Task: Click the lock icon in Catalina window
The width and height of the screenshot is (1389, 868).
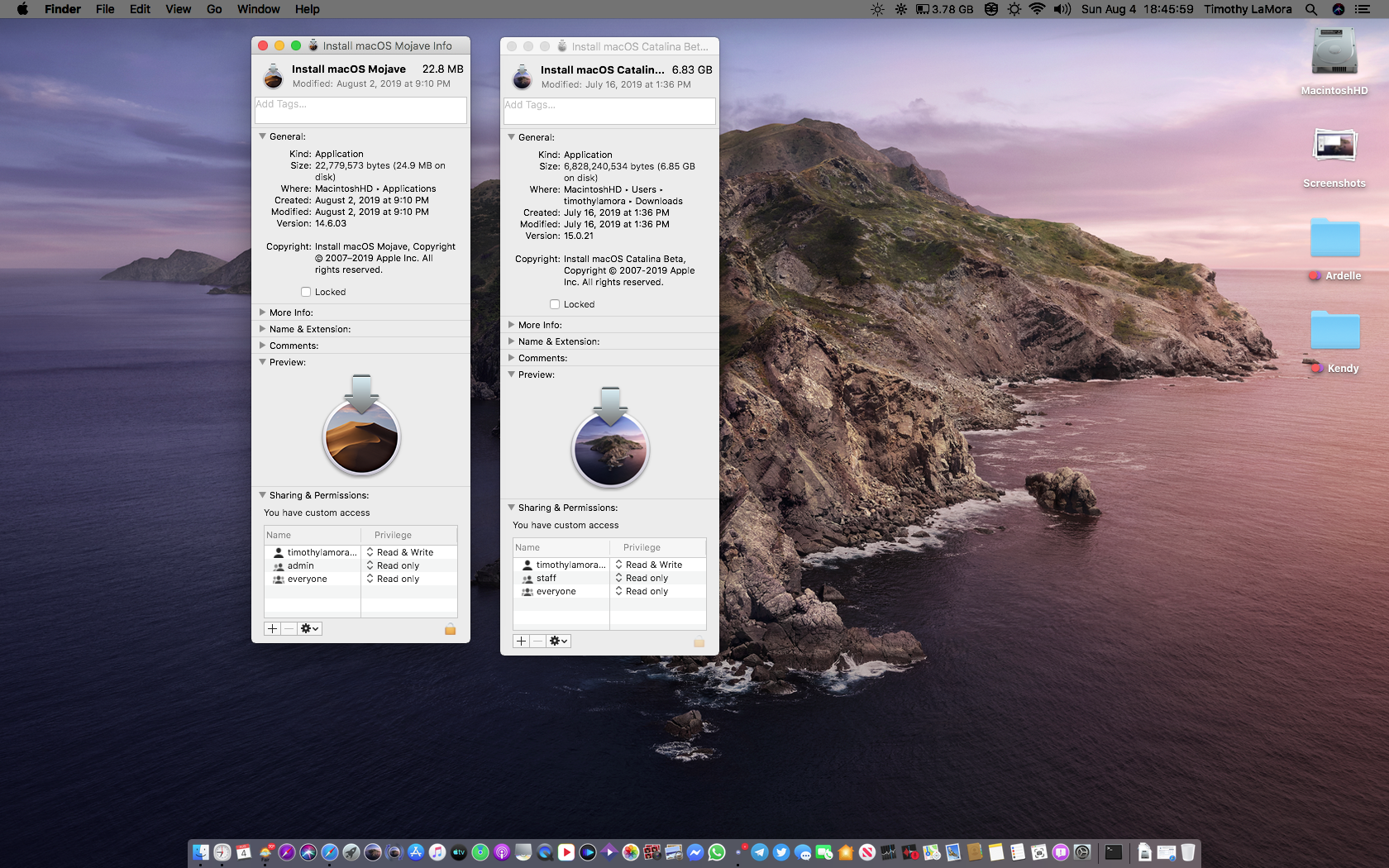Action: tap(699, 641)
